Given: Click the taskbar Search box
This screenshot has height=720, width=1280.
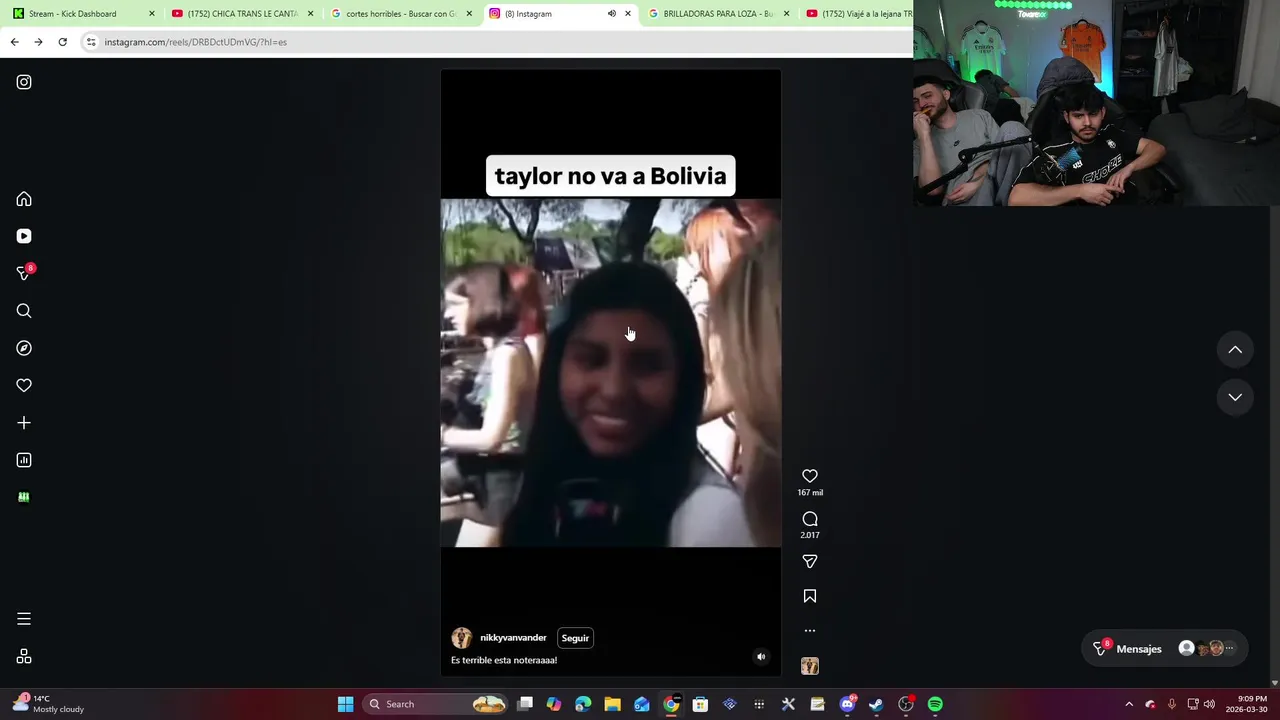Looking at the screenshot, I should (x=436, y=704).
